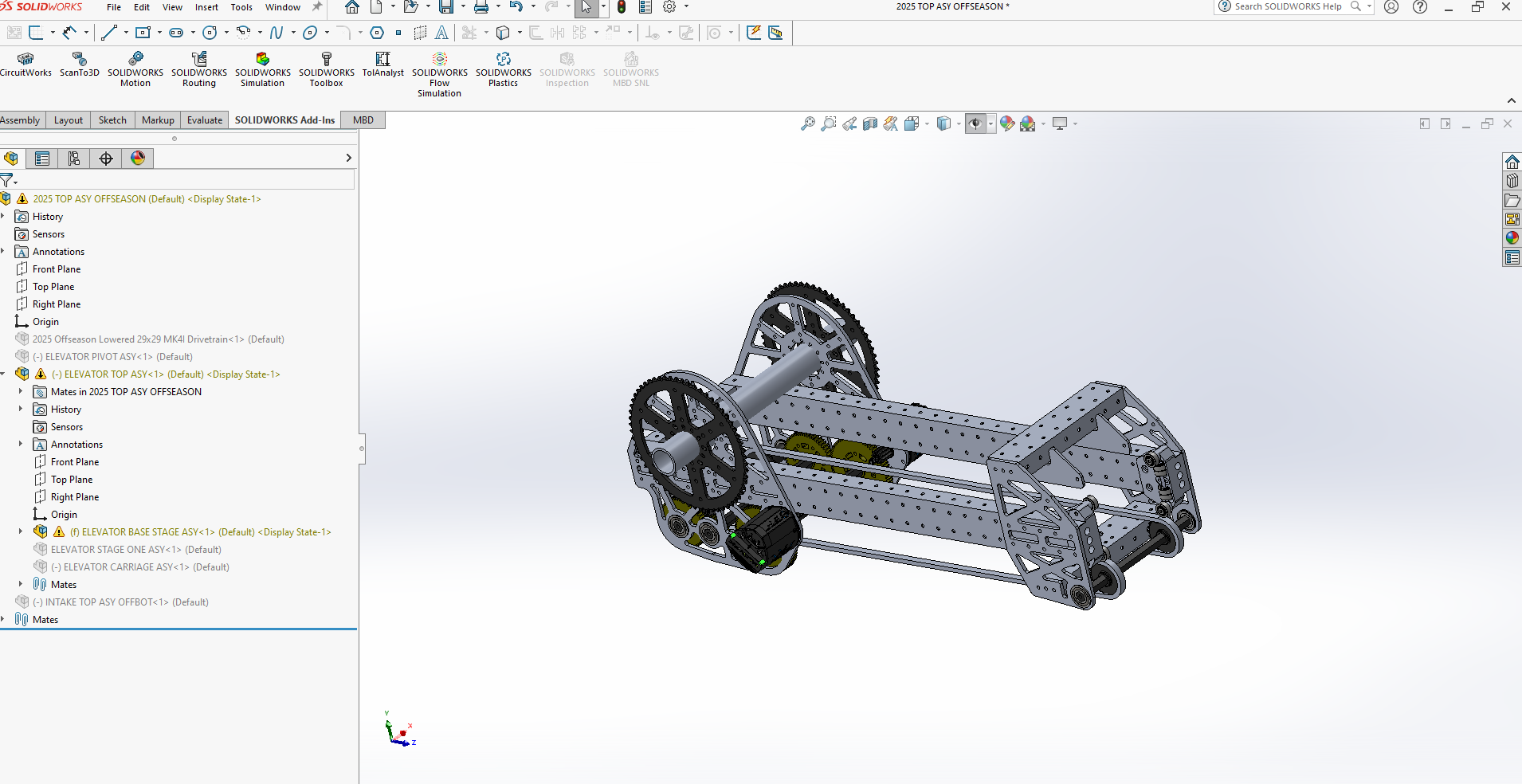Open the TolAnalyst add-in

point(383,65)
